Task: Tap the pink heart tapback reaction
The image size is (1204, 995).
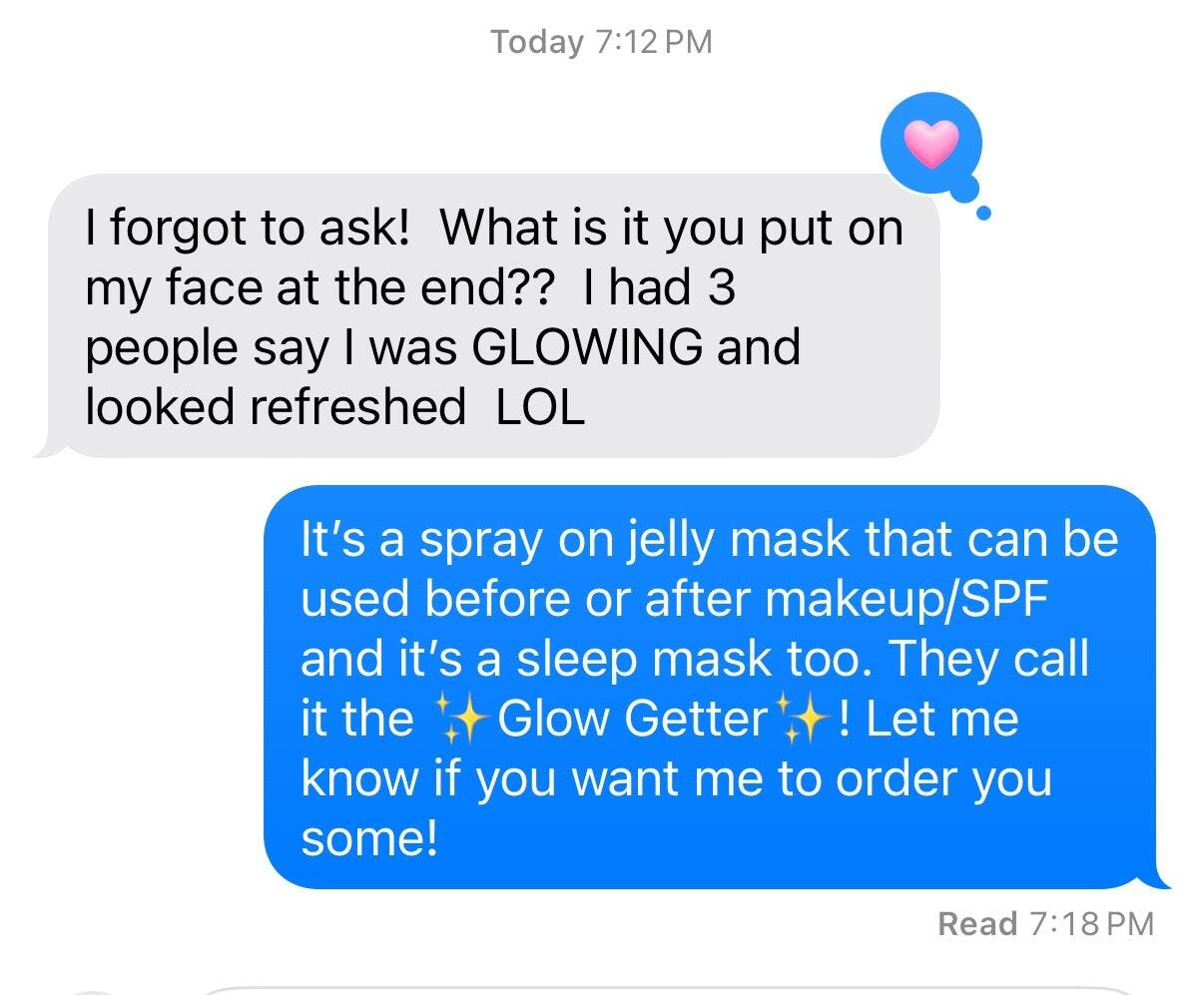Action: [930, 144]
